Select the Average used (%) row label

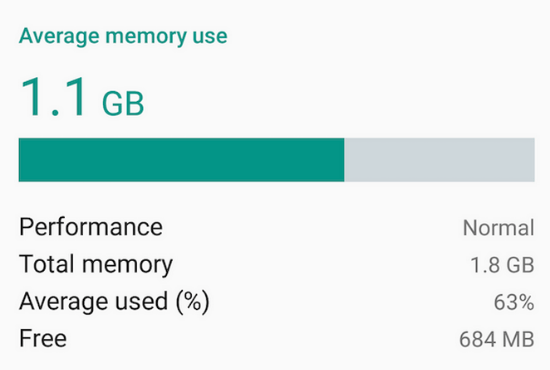point(114,302)
